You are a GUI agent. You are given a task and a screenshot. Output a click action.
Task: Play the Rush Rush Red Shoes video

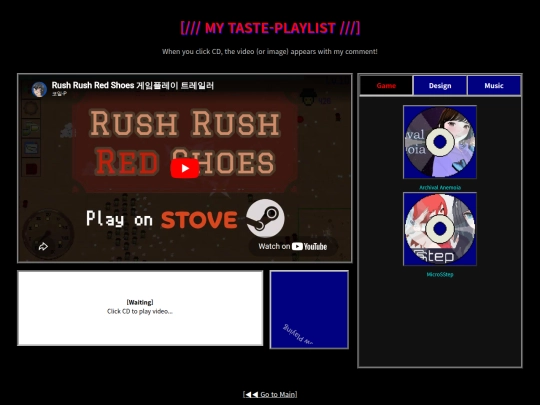(x=185, y=168)
